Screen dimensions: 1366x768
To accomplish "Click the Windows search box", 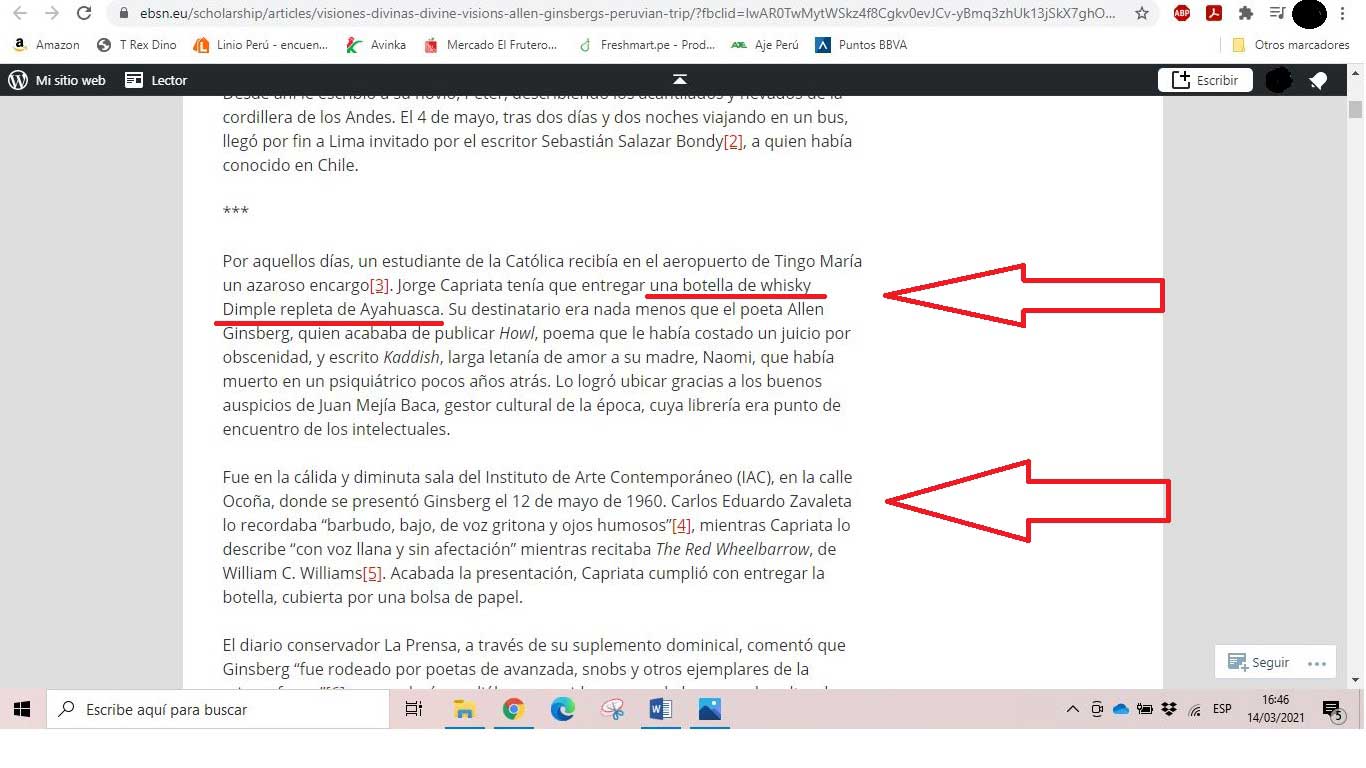I will [218, 710].
